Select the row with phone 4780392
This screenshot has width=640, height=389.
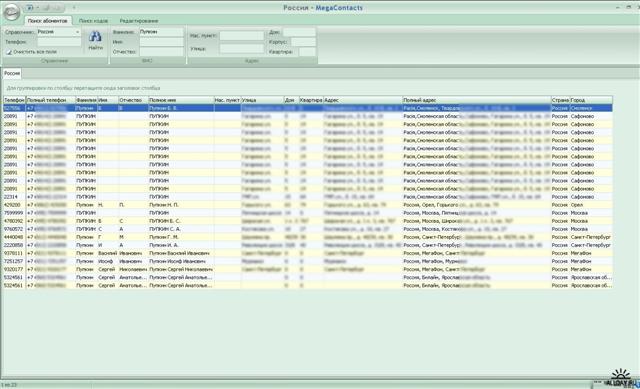(x=308, y=221)
